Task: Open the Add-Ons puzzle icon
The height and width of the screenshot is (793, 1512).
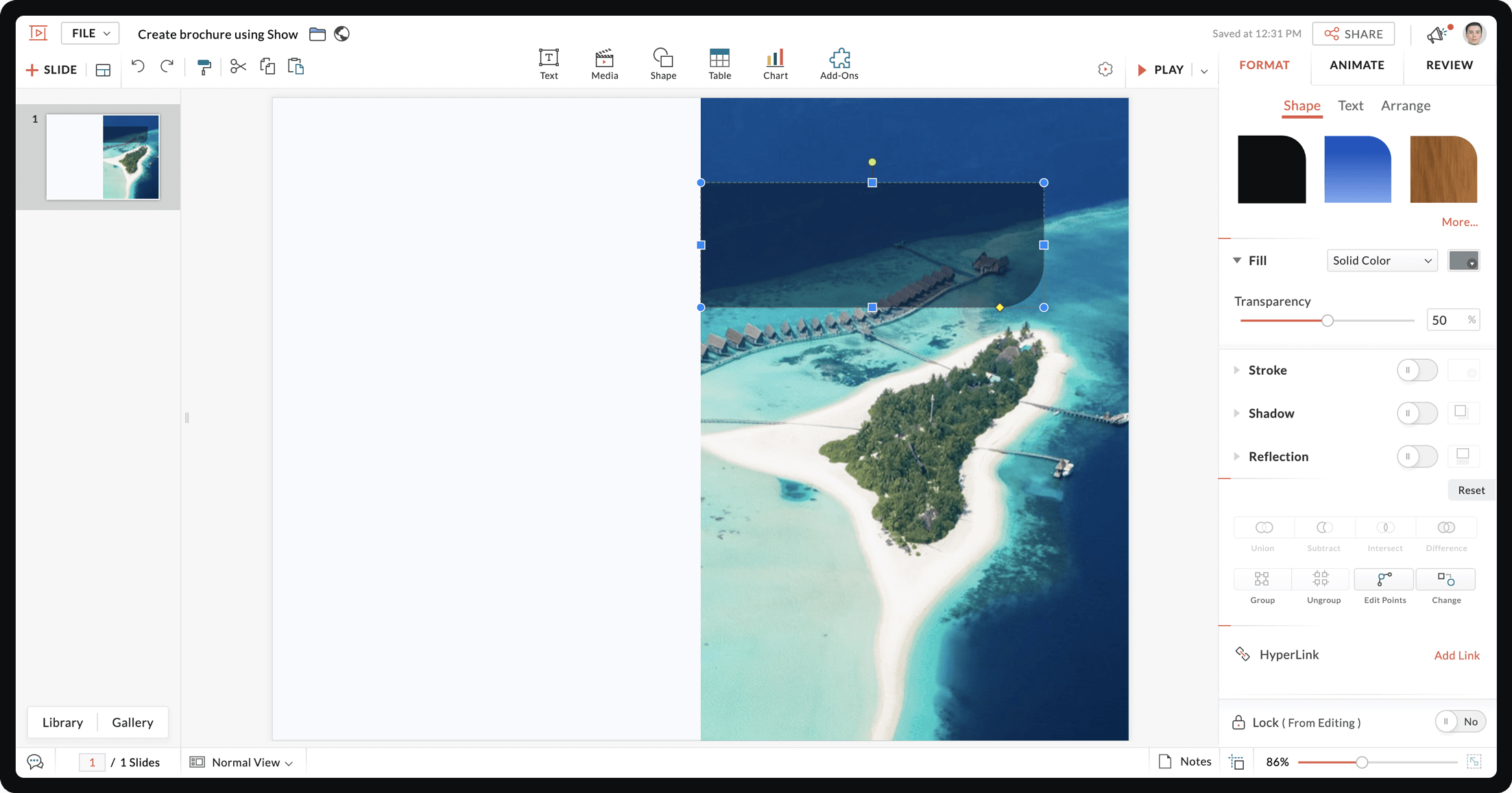Action: tap(839, 64)
